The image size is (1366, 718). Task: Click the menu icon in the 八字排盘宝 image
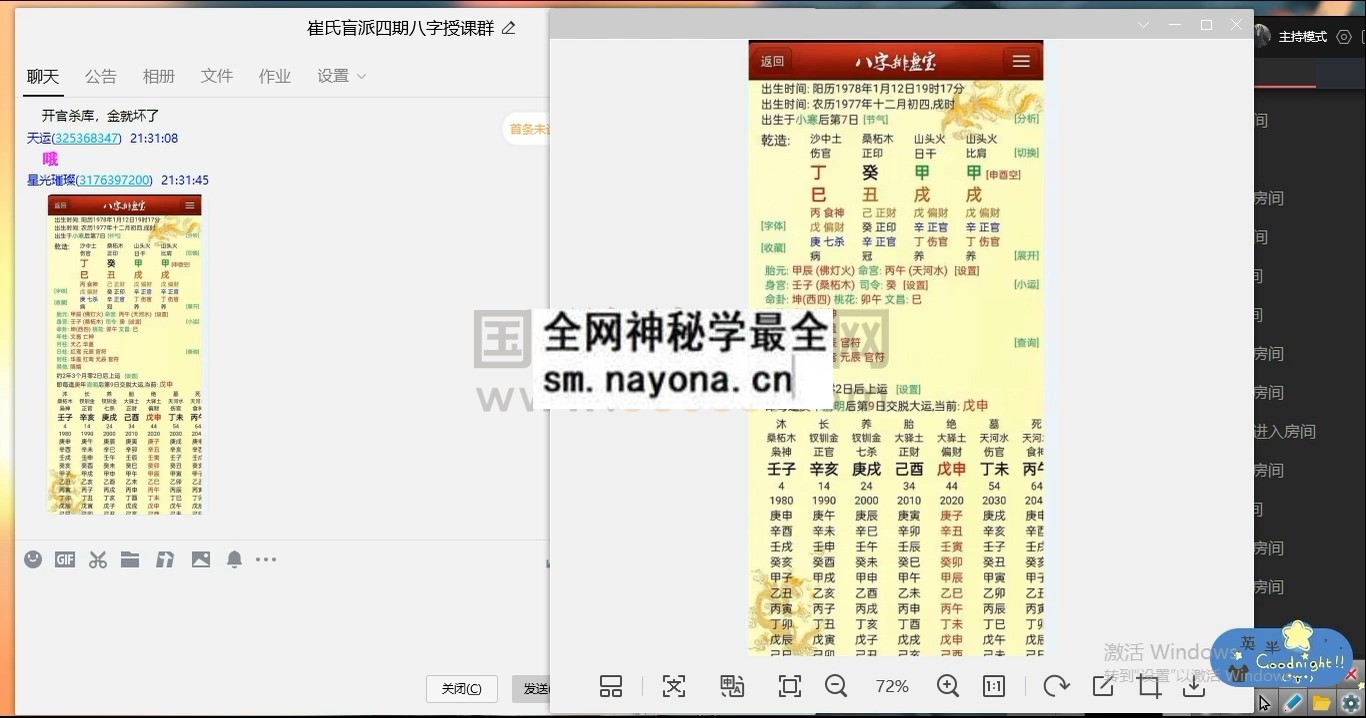click(x=1021, y=61)
